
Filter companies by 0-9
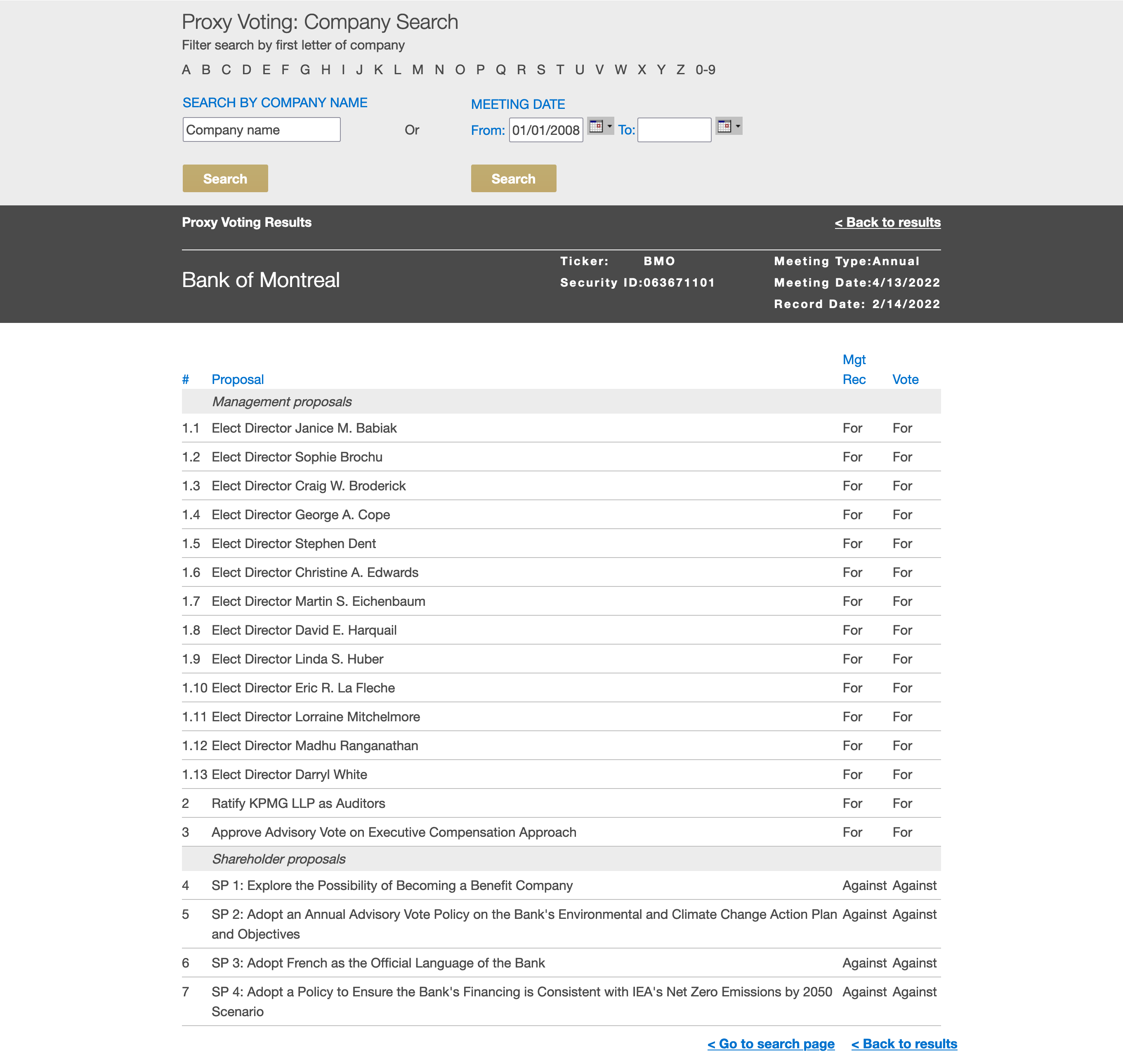pyautogui.click(x=705, y=70)
